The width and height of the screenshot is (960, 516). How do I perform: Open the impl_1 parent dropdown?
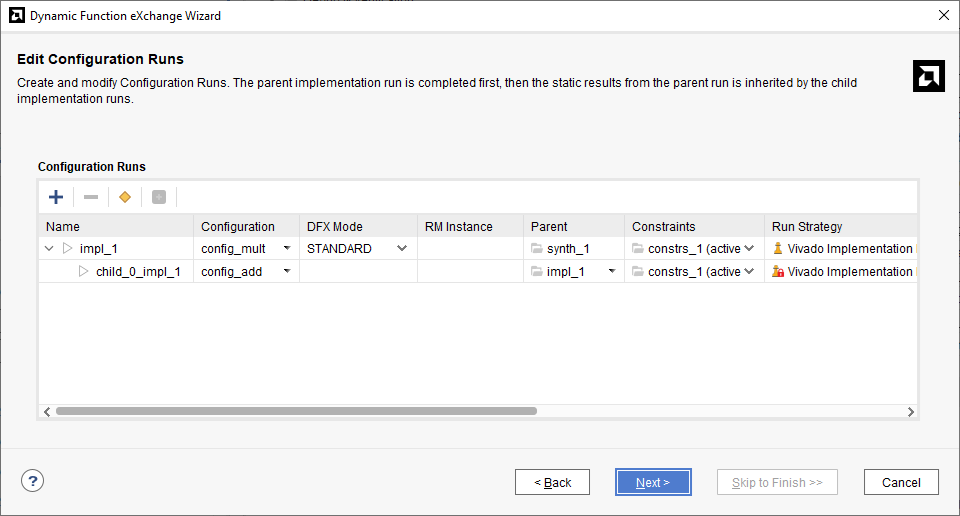612,272
